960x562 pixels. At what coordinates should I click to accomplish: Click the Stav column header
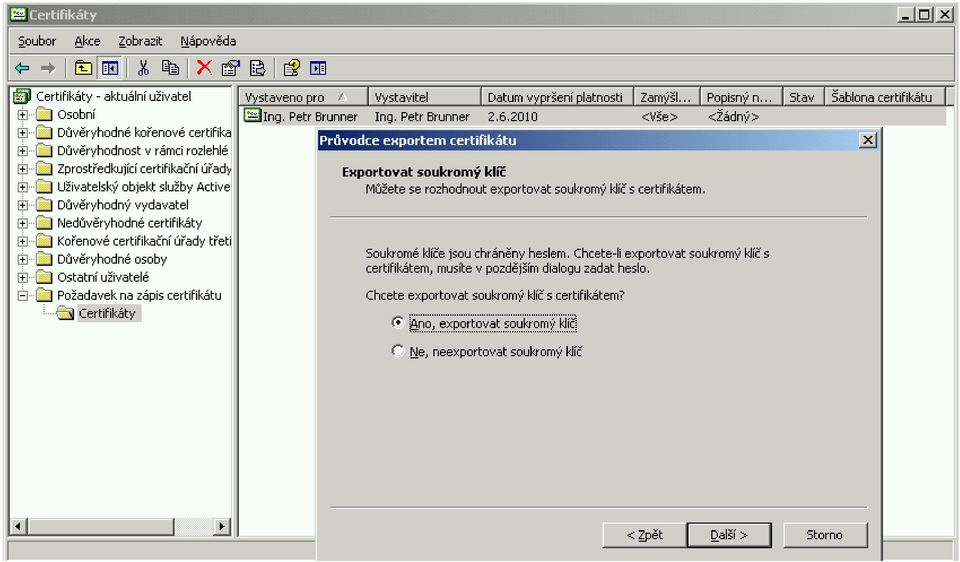[x=803, y=97]
